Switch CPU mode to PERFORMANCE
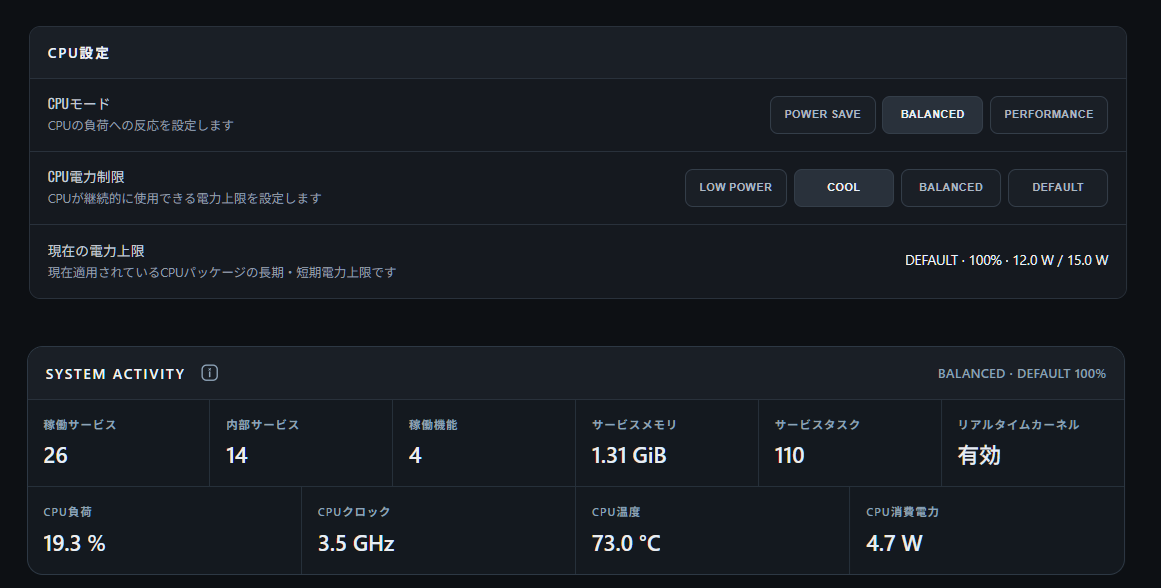 pos(1048,115)
